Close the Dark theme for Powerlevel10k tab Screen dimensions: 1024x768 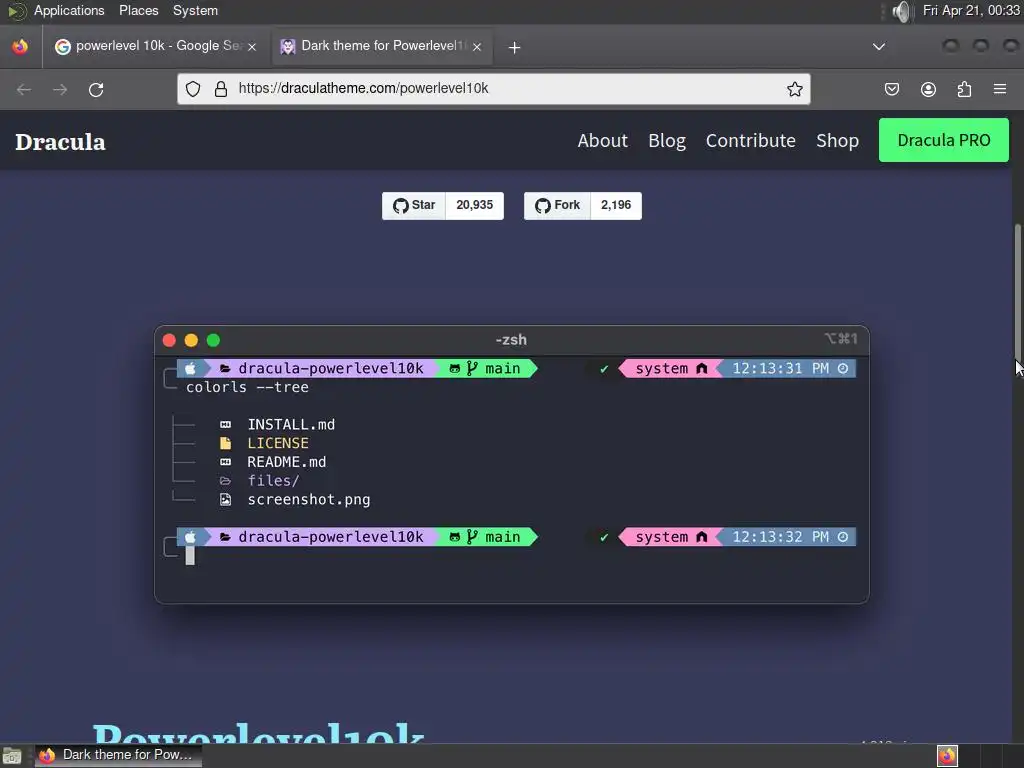pyautogui.click(x=477, y=47)
